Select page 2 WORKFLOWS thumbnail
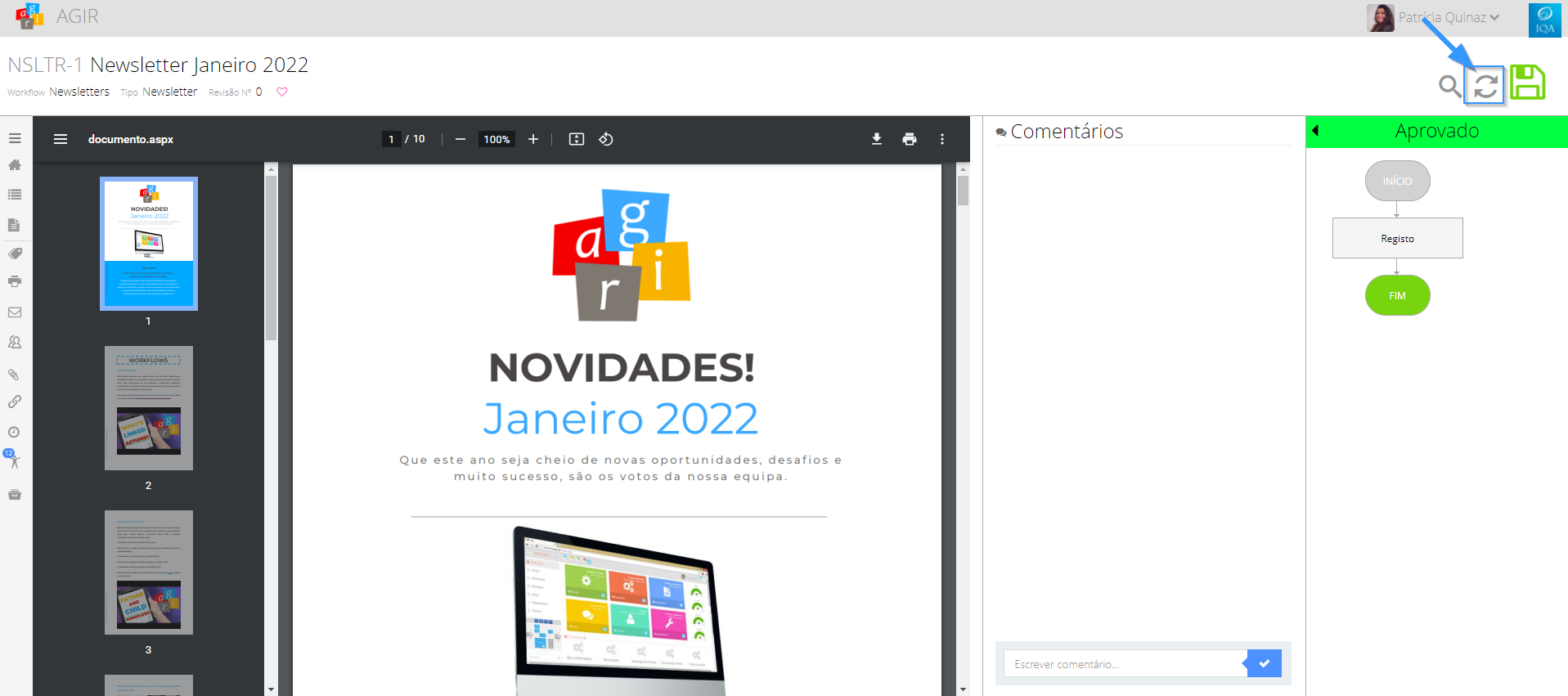The height and width of the screenshot is (696, 1568). (x=149, y=408)
